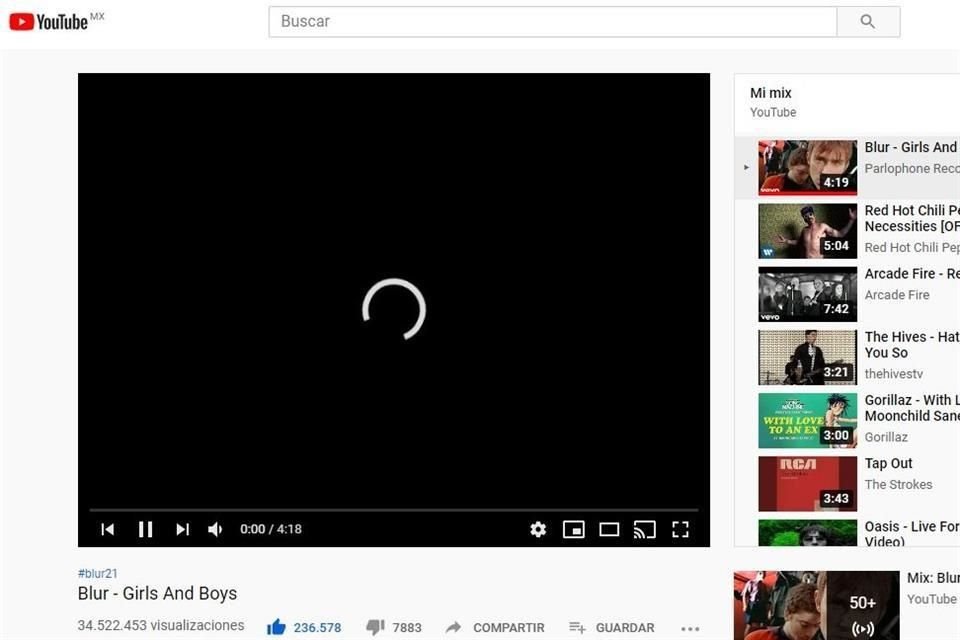
Task: Skip to the next video
Action: point(182,529)
